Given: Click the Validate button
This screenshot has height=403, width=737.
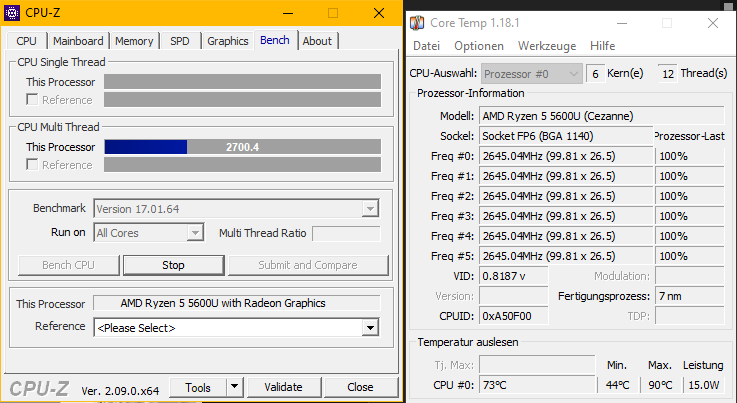Looking at the screenshot, I should pos(283,387).
